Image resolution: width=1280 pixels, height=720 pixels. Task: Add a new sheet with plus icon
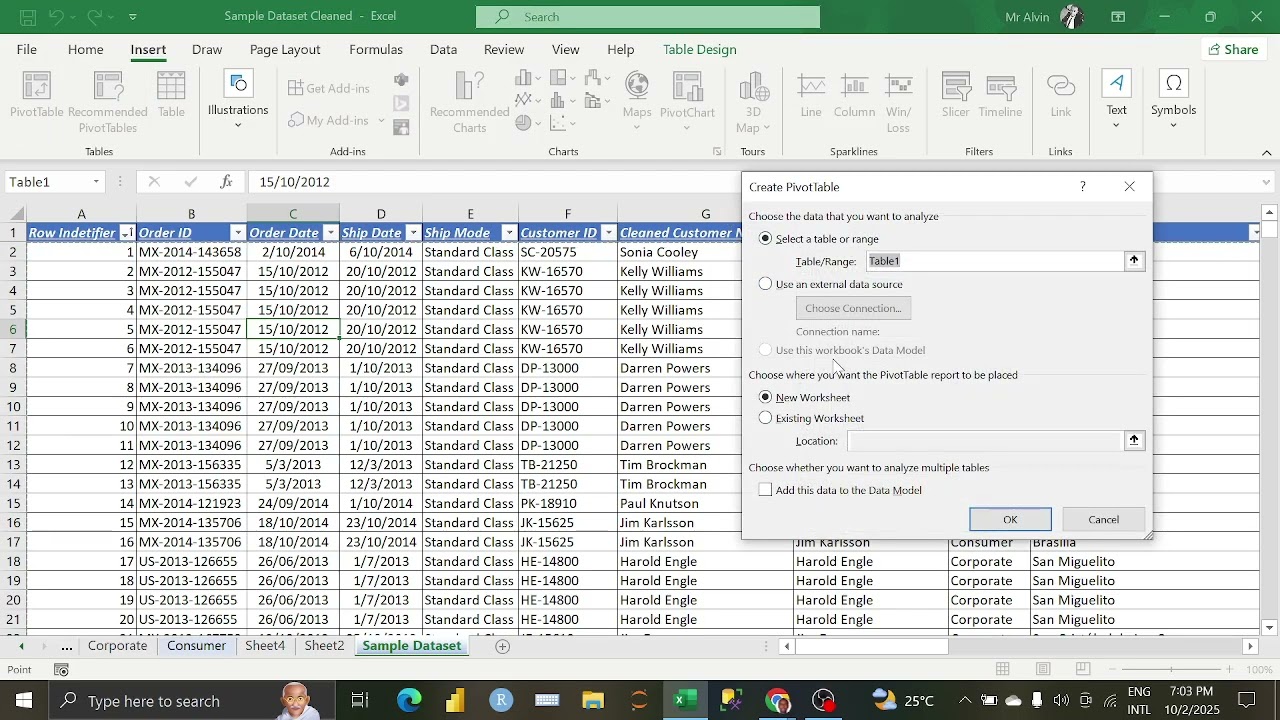tap(503, 646)
